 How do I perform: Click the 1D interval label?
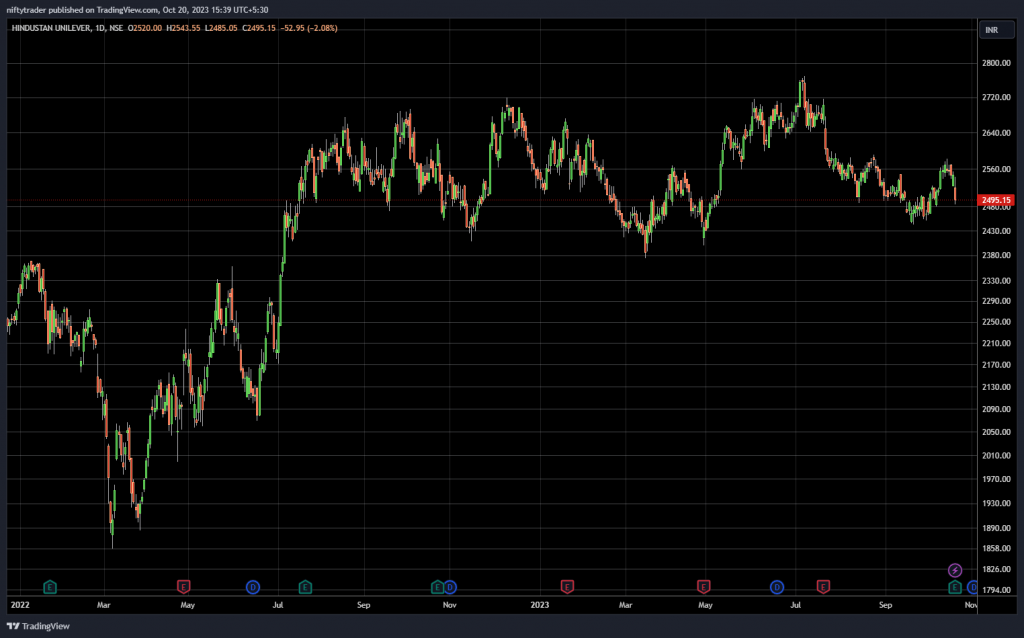100,28
